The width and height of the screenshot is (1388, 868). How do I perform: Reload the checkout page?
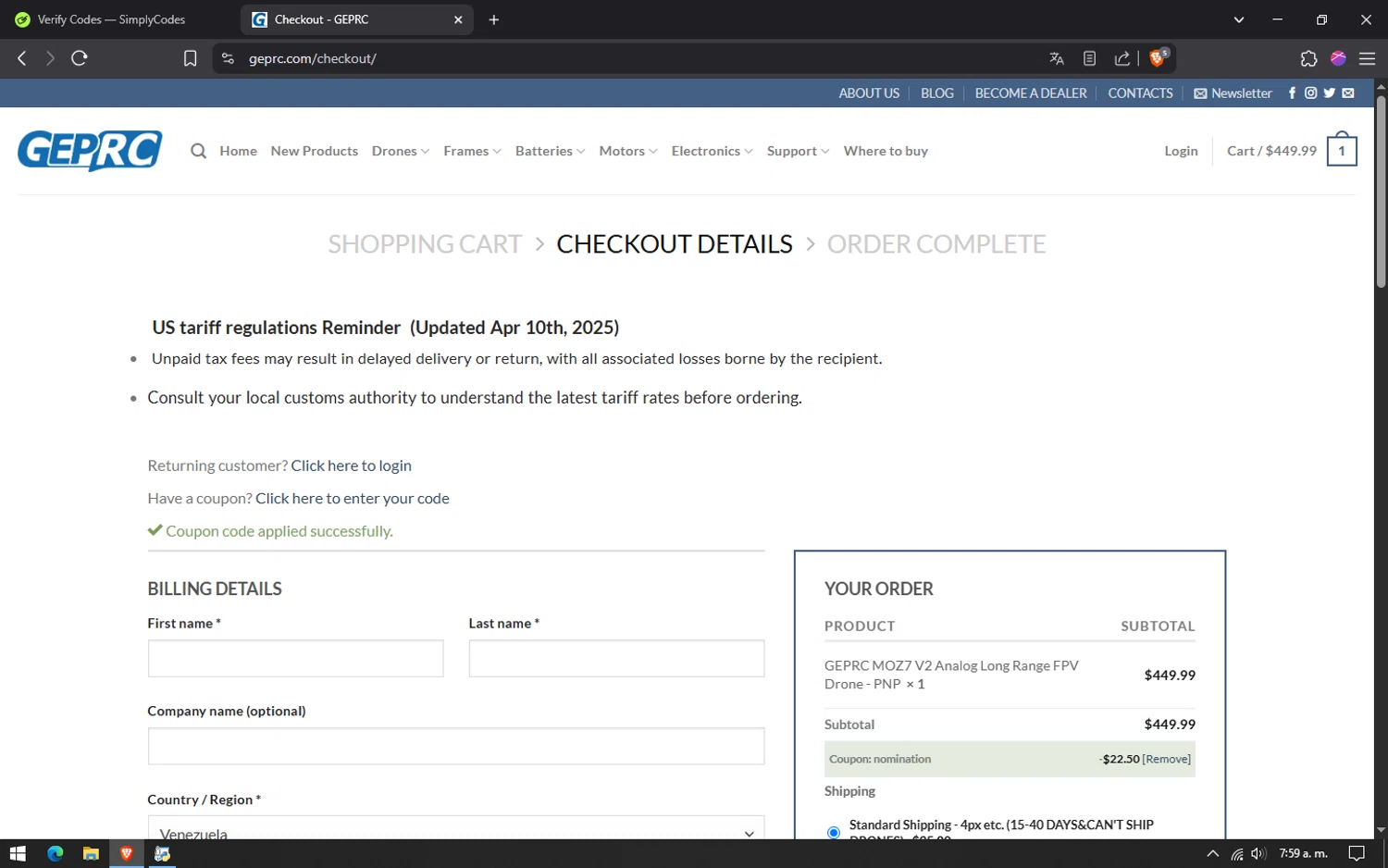(80, 58)
